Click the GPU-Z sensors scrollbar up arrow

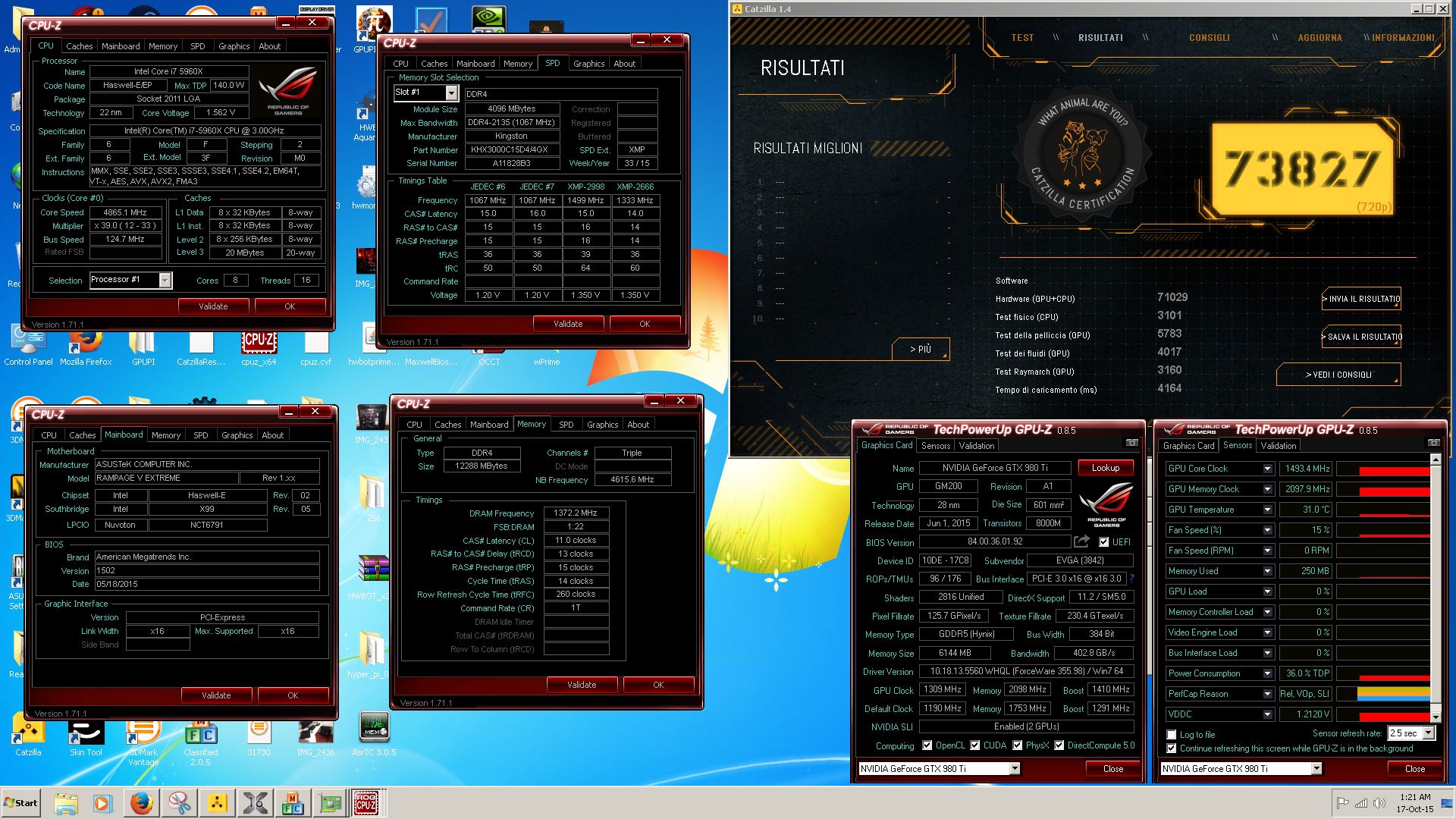tap(1435, 460)
